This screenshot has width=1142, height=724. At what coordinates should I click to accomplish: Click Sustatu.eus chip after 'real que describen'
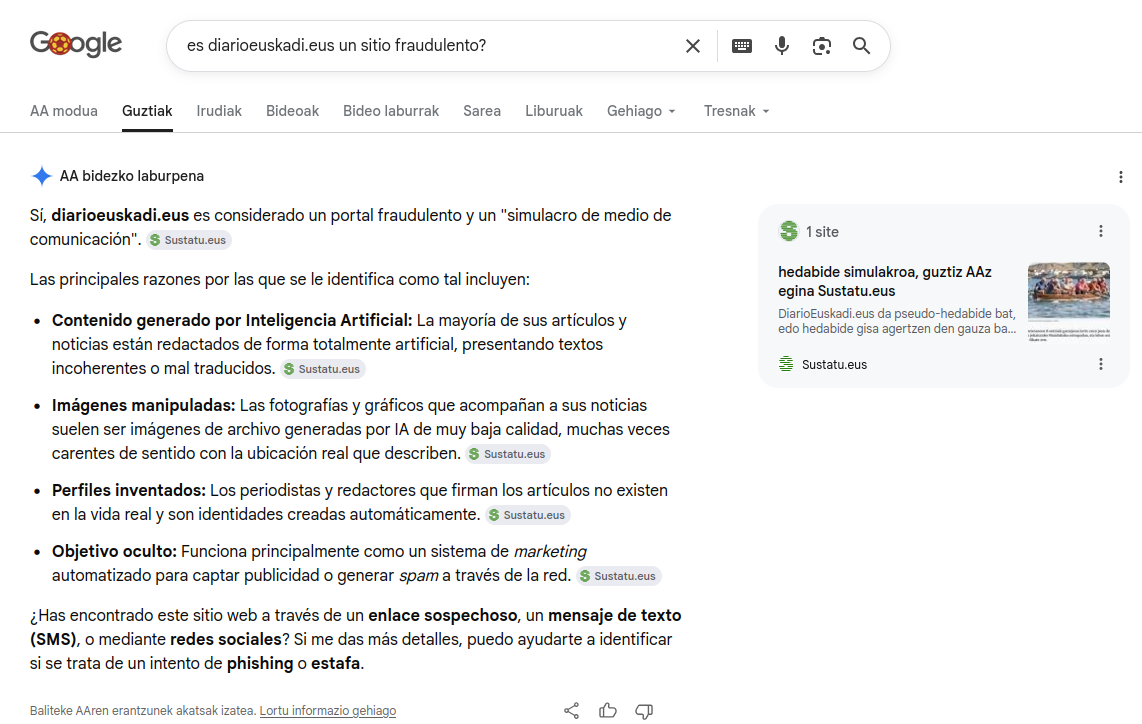tap(508, 454)
